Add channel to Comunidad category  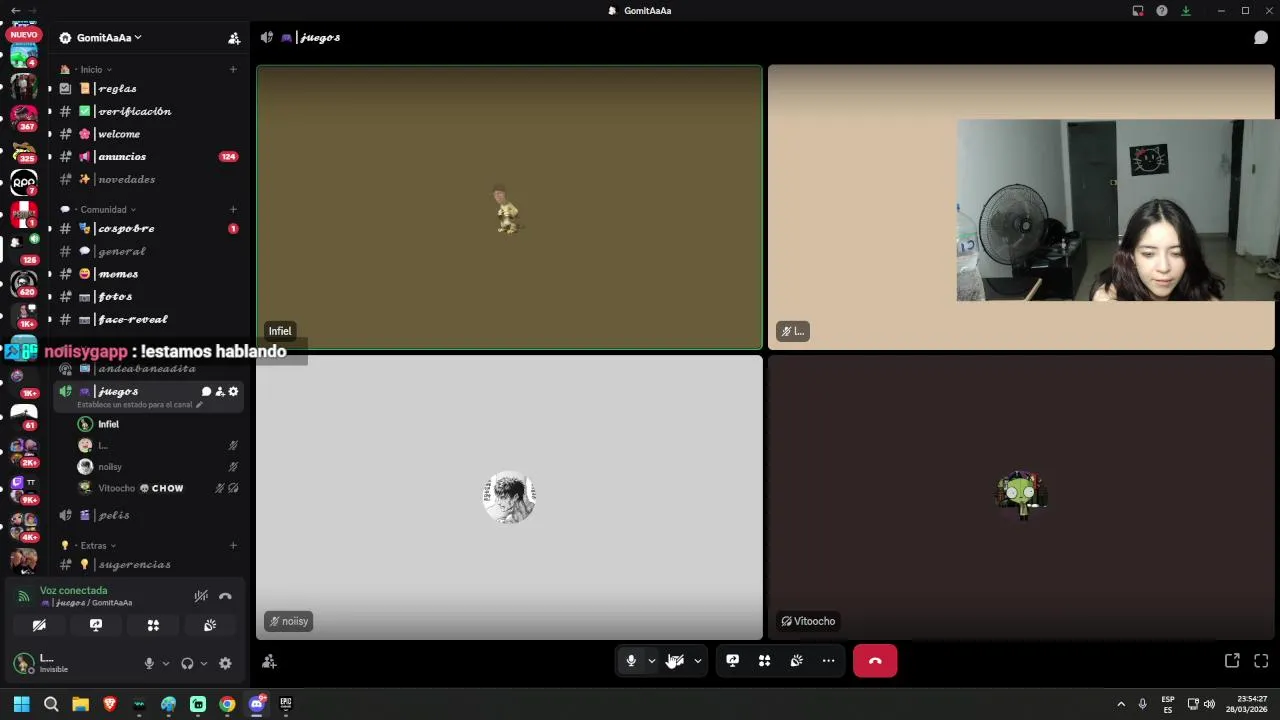(x=233, y=210)
